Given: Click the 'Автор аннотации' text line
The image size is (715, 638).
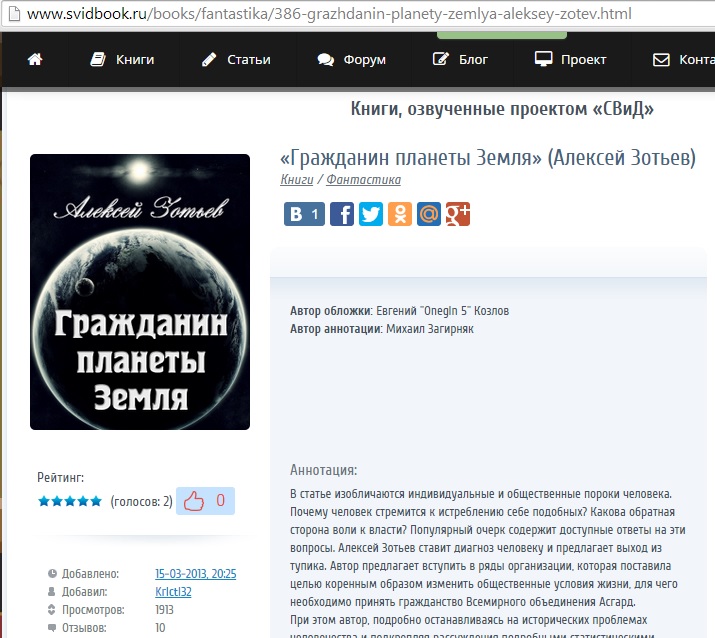Looking at the screenshot, I should click(382, 329).
